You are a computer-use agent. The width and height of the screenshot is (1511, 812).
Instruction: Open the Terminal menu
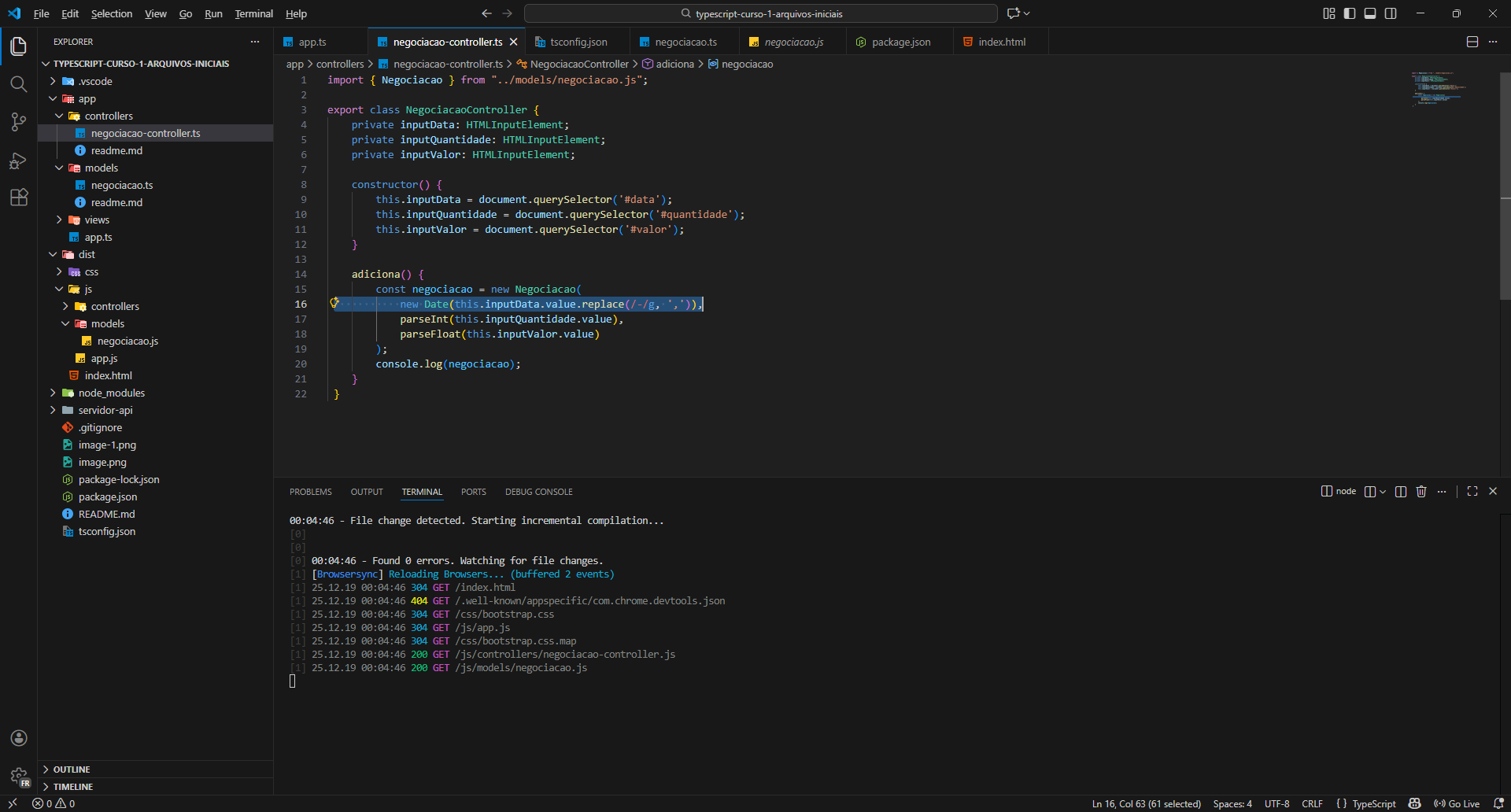tap(253, 13)
